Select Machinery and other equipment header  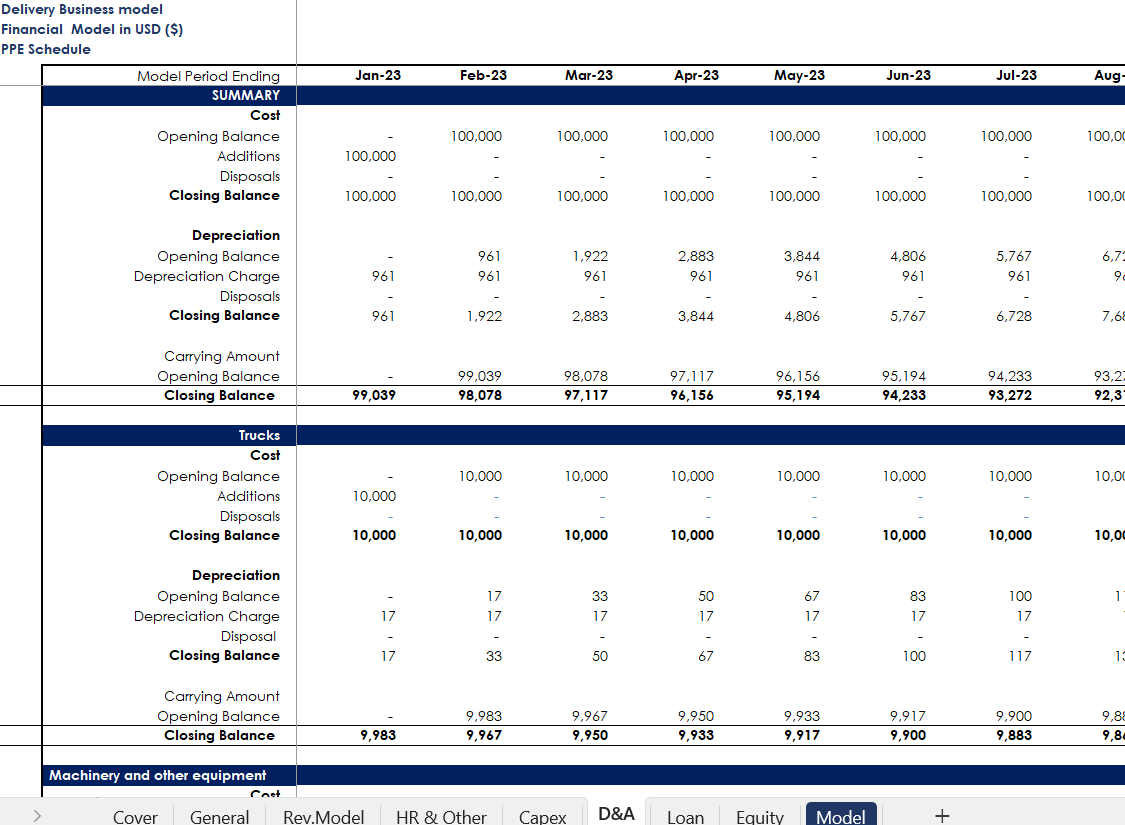coord(158,776)
